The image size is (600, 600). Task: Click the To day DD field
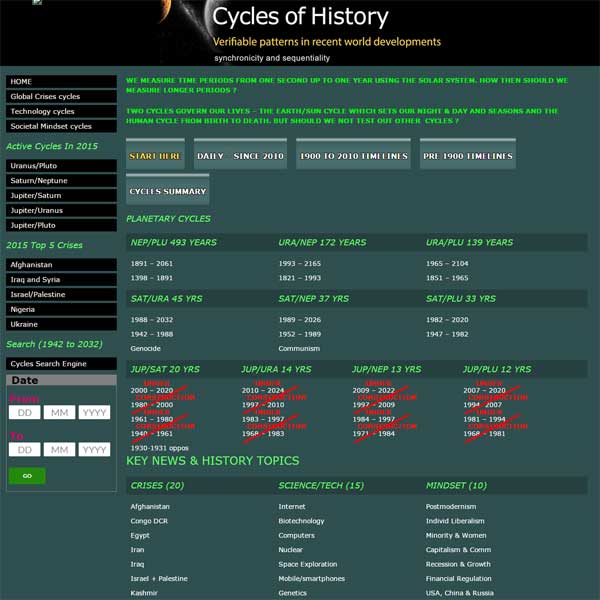[x=24, y=450]
